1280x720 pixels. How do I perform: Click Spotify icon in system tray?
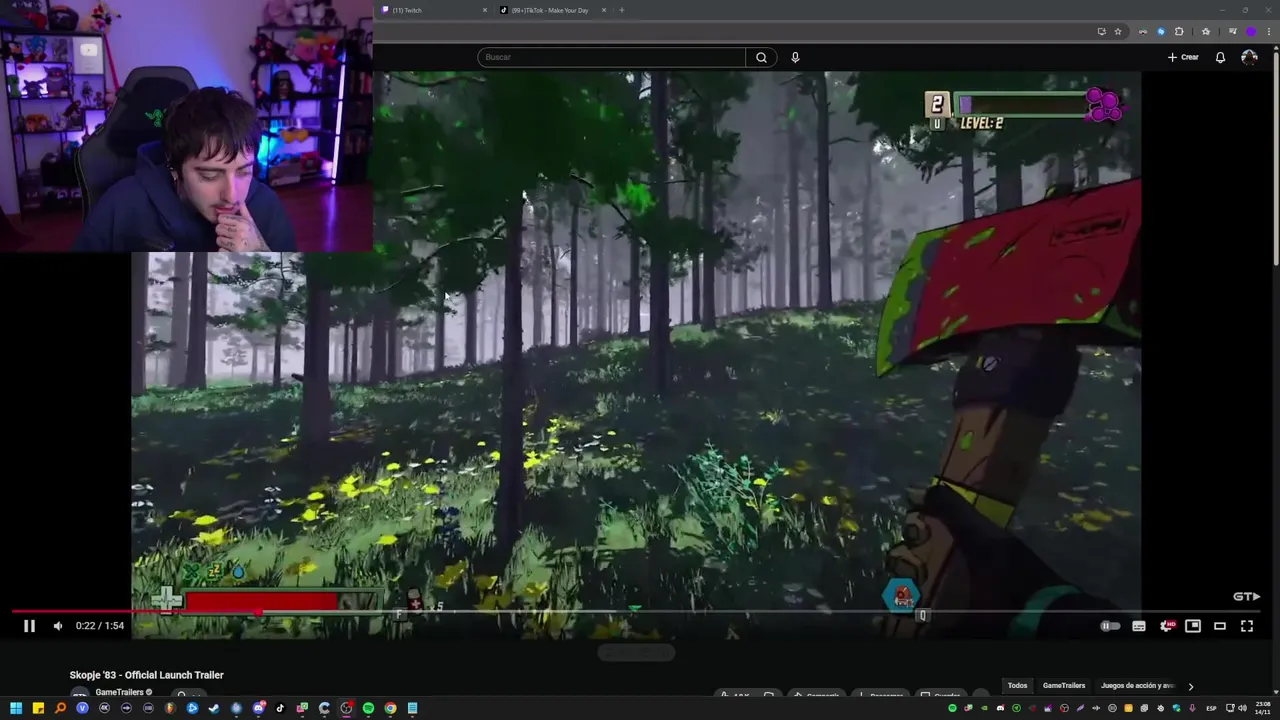(x=952, y=708)
